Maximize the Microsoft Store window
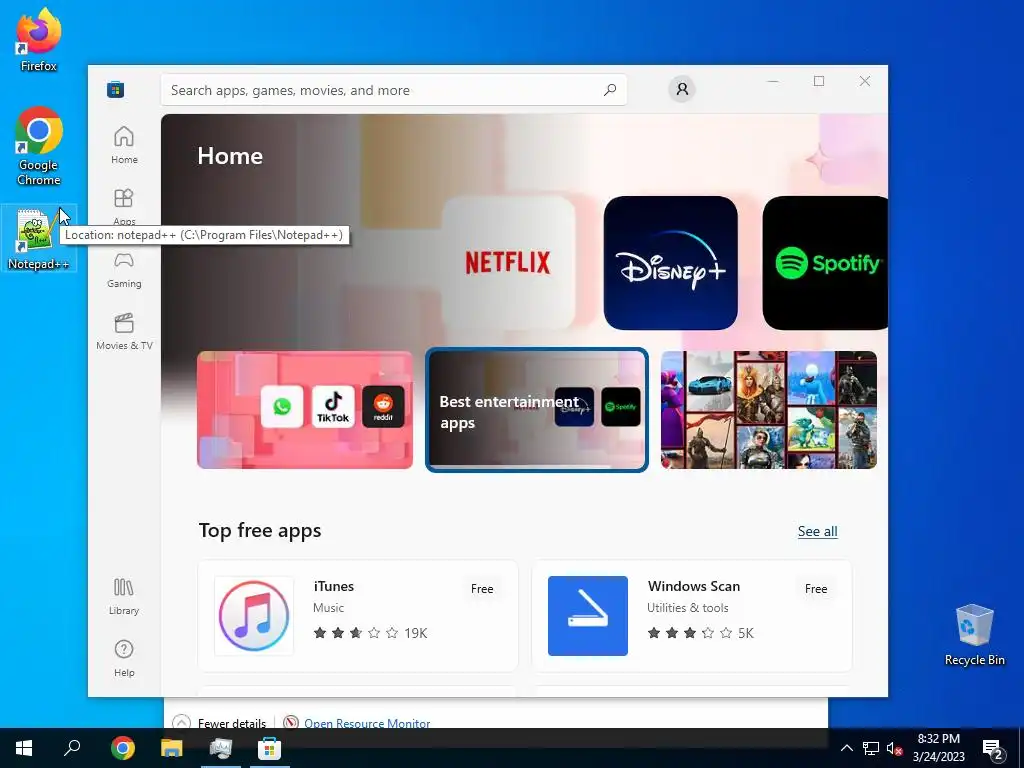1024x768 pixels. click(819, 81)
